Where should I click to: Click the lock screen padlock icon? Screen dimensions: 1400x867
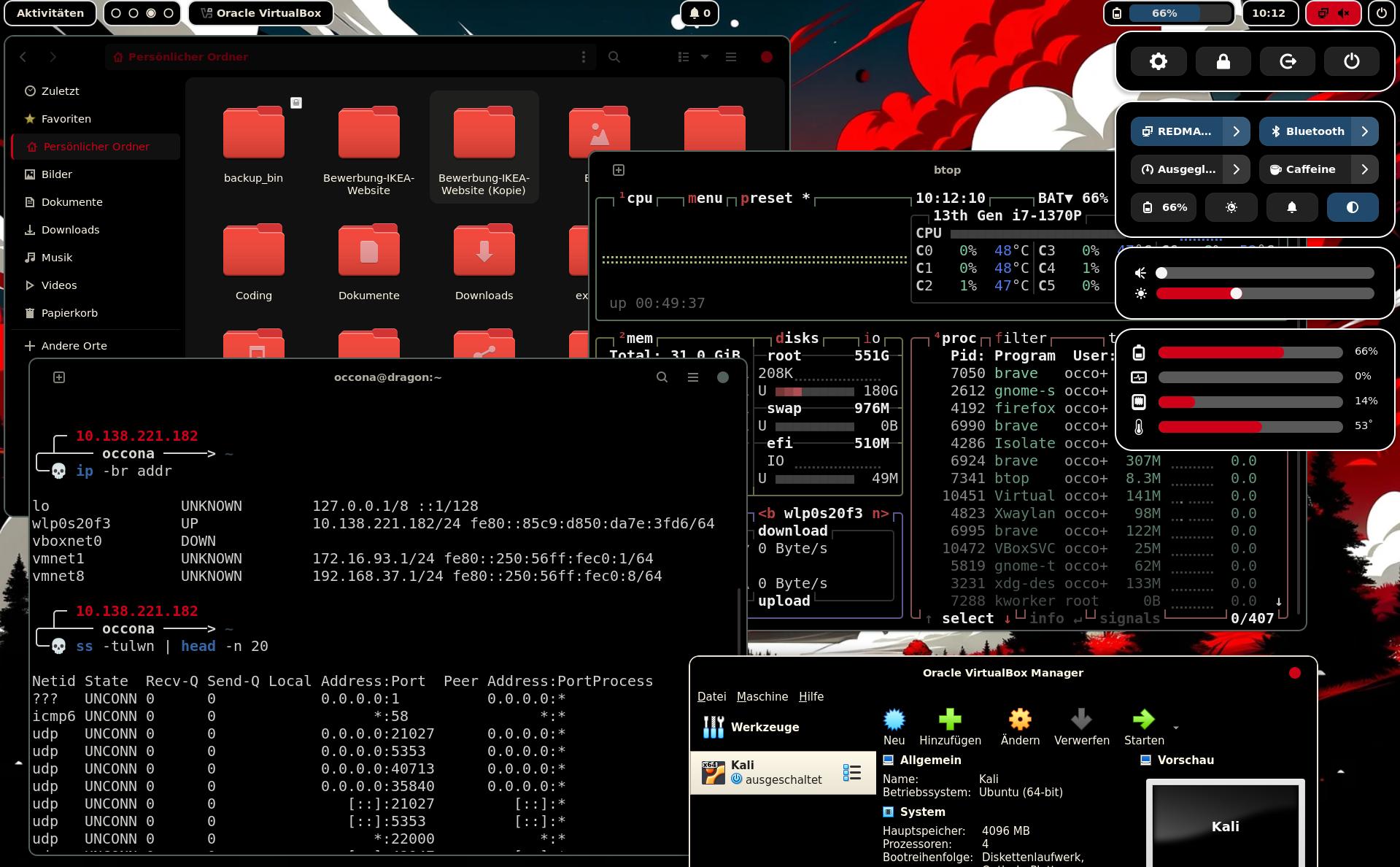[x=1223, y=61]
